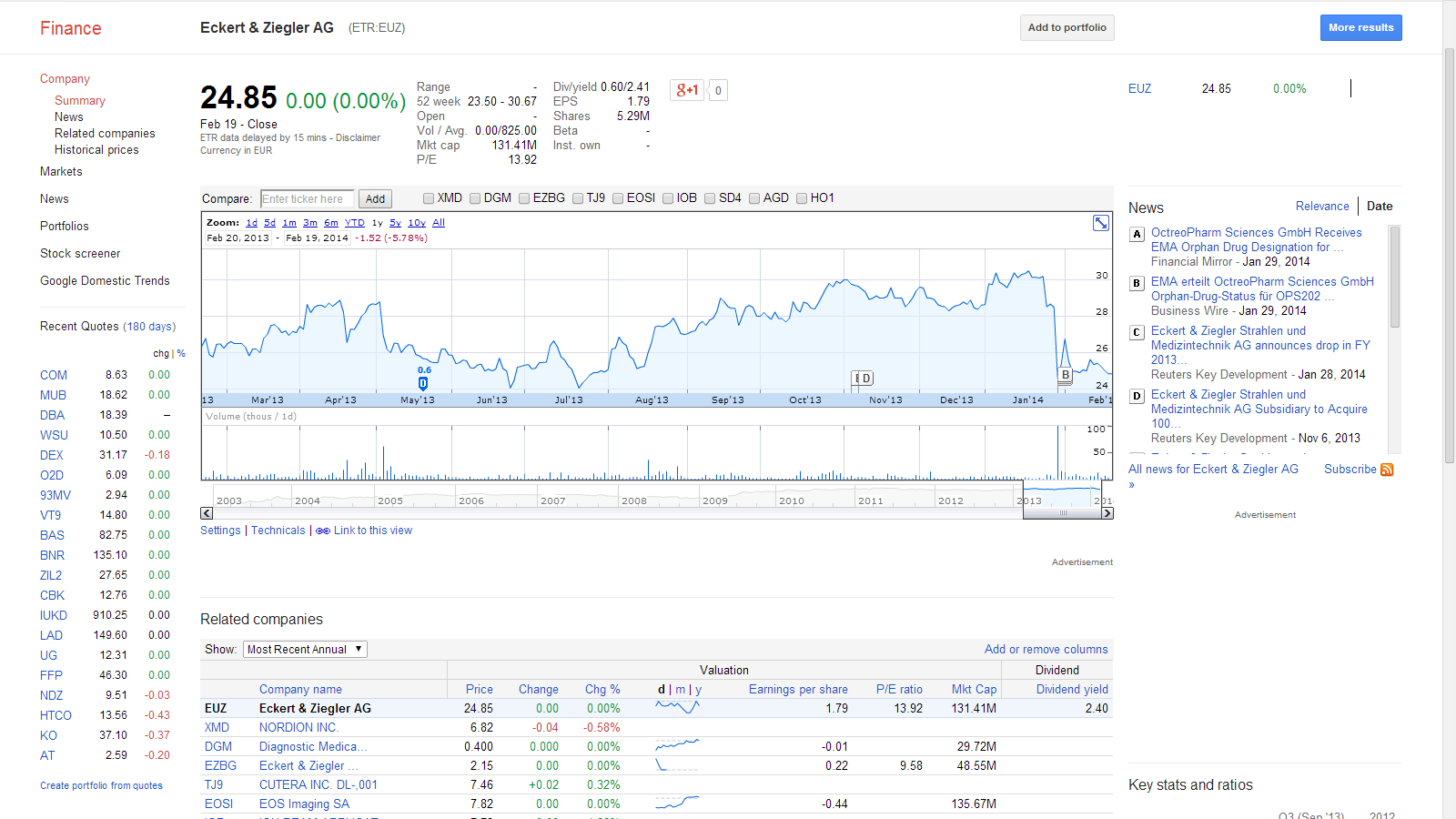Viewport: 1456px width, 819px height.
Task: Click the Add button next to ticker field
Action: [375, 199]
